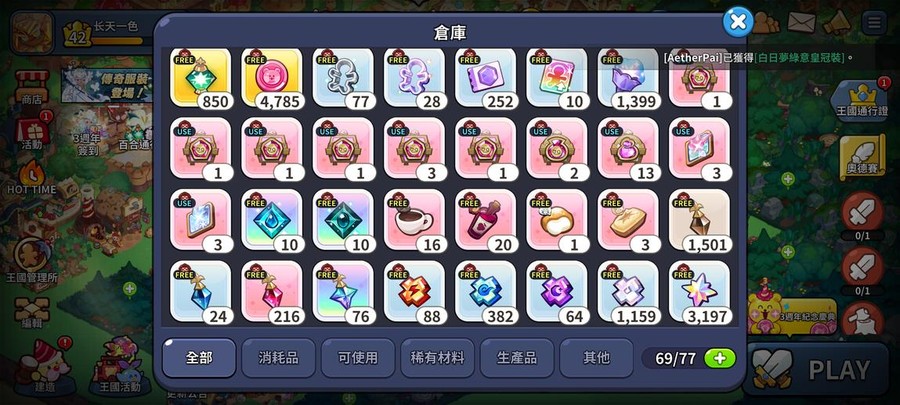Show the 生產品 tab
This screenshot has width=900, height=405.
pos(517,358)
